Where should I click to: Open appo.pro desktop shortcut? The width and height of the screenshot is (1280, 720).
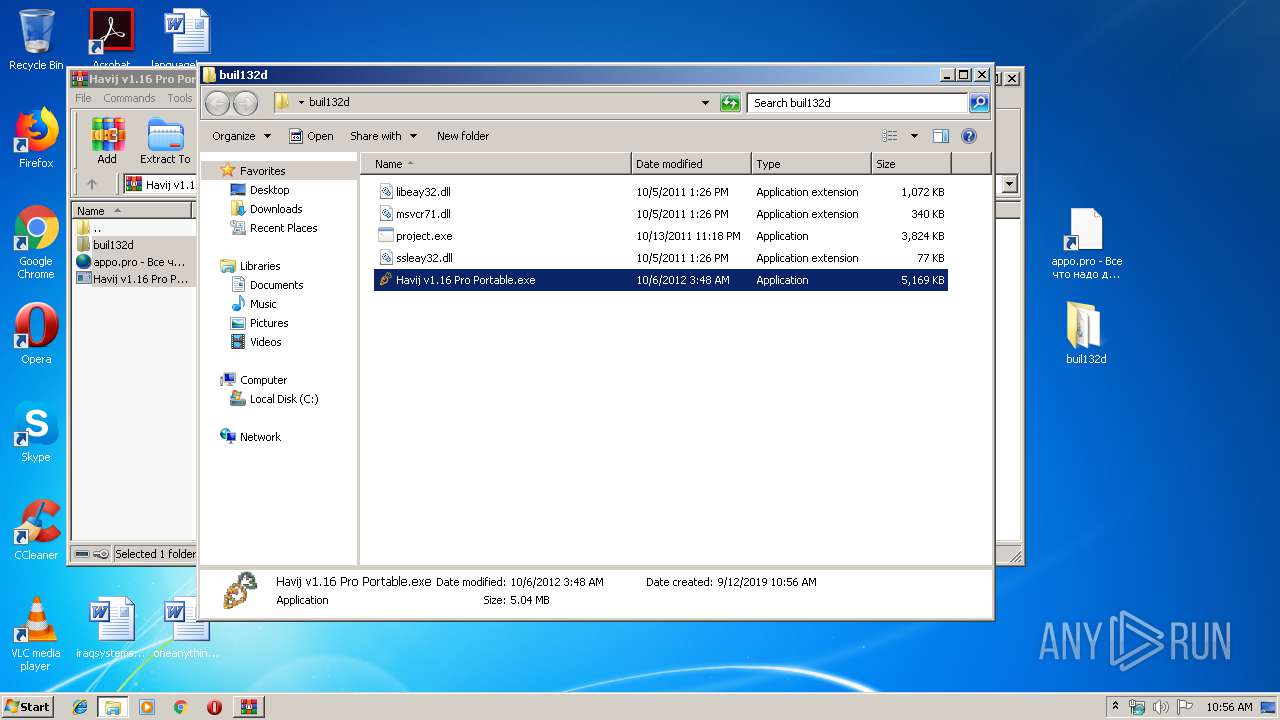[x=1086, y=243]
